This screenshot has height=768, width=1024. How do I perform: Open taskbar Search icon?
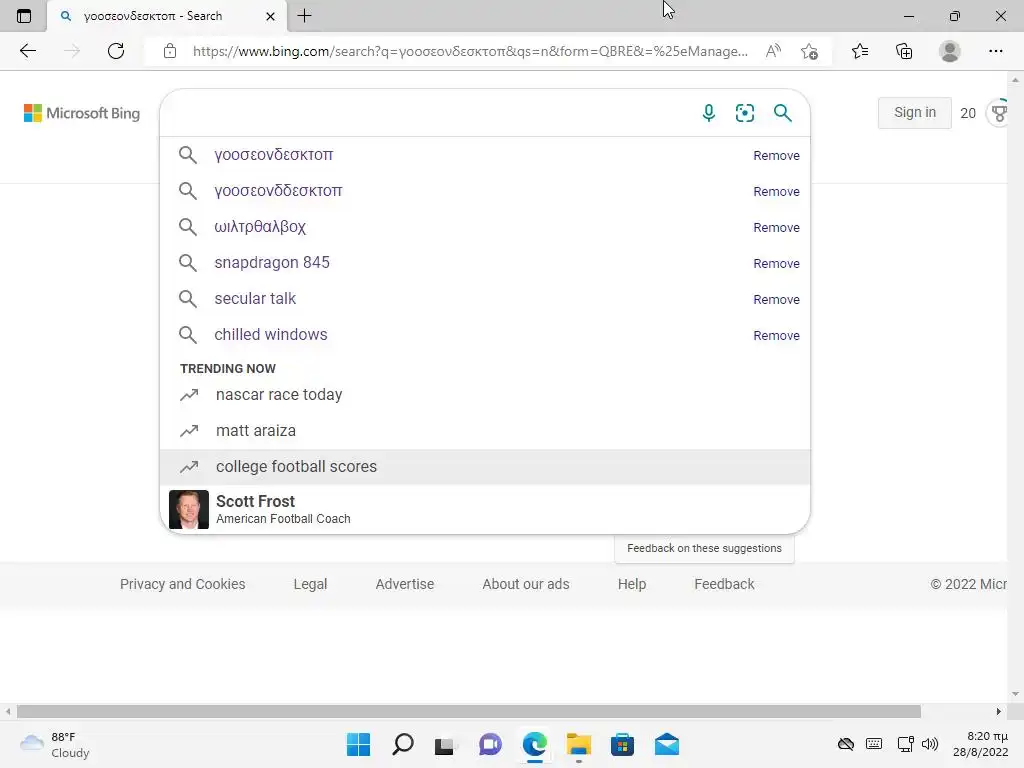point(403,744)
